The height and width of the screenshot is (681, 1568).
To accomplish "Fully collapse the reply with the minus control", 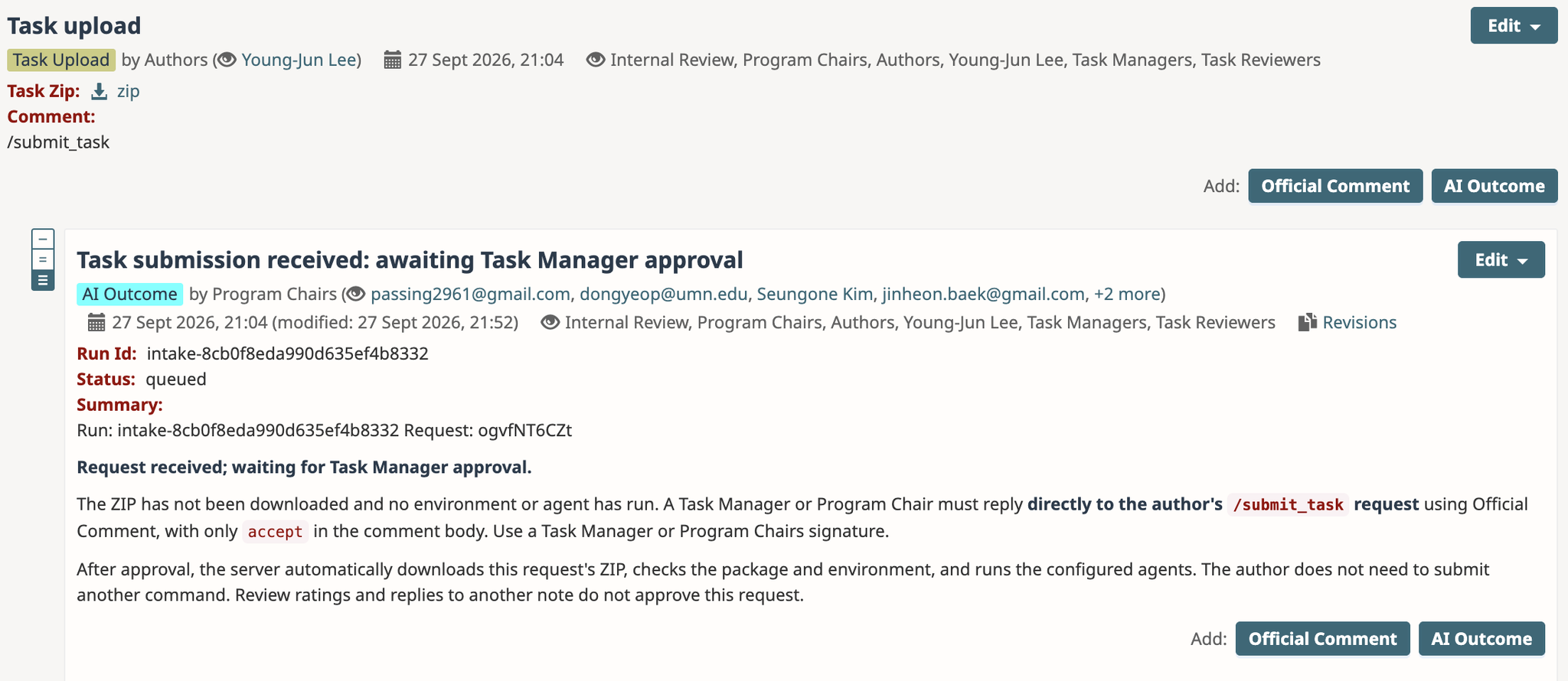I will point(43,239).
